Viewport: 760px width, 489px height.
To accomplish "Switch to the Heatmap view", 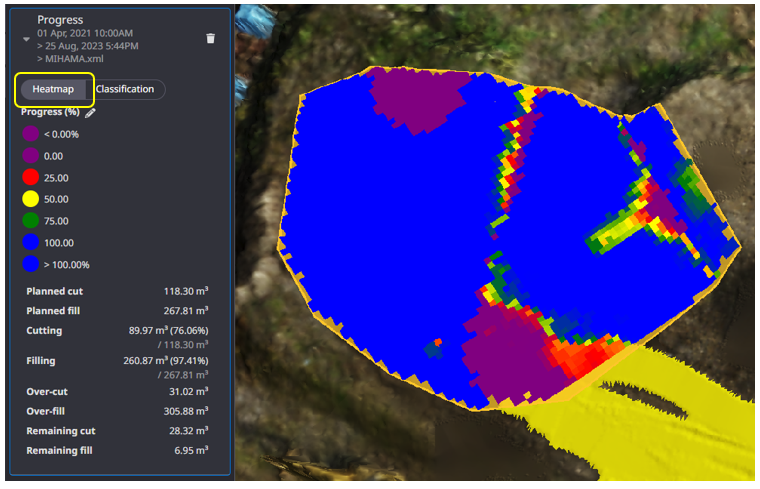I will tap(56, 89).
